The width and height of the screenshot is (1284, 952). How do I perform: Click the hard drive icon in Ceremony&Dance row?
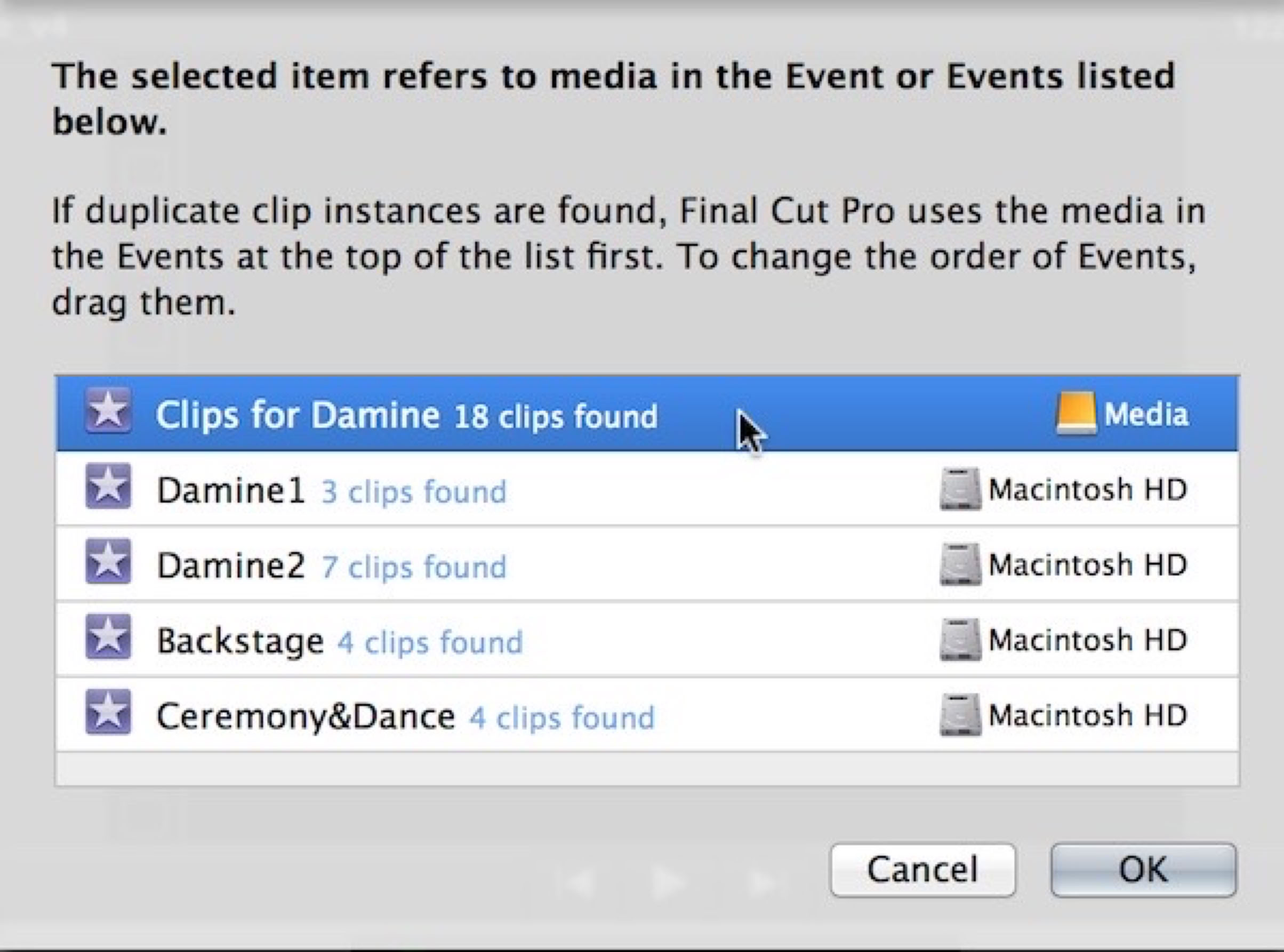tap(960, 715)
